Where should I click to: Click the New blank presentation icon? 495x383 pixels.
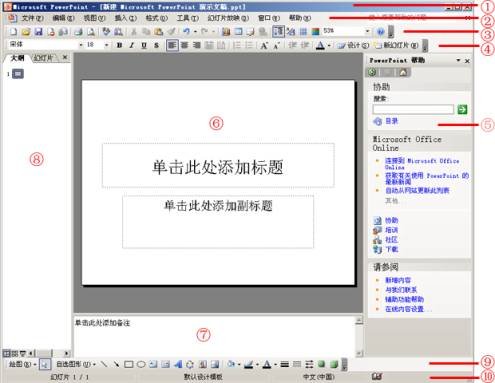(13, 32)
